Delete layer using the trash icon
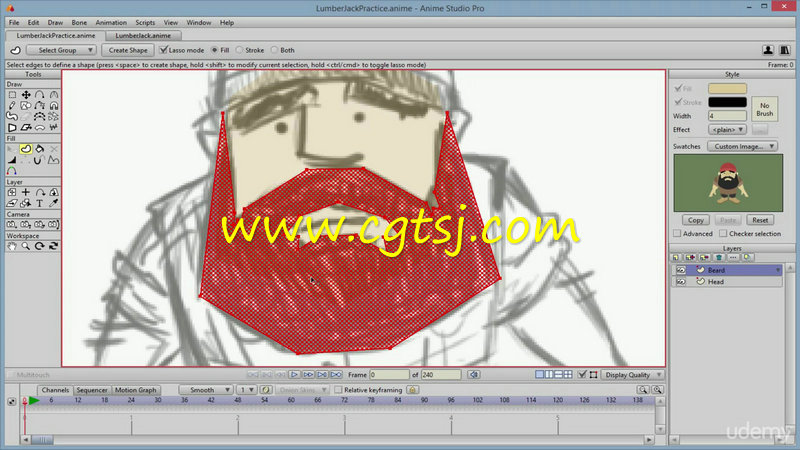Image resolution: width=800 pixels, height=450 pixels. [719, 258]
